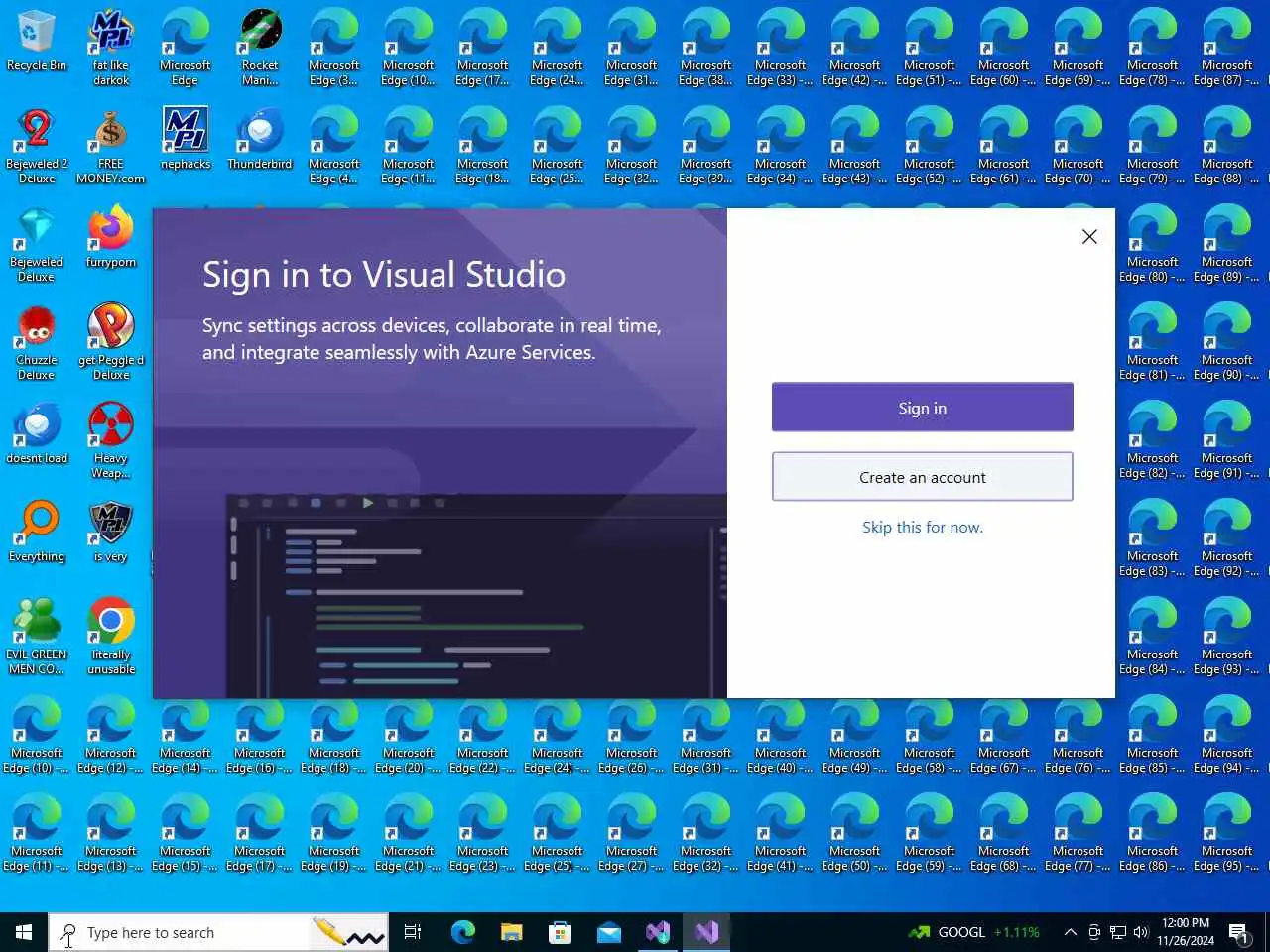Select the Microsoft Edge (52) shortcut
Screen dimensions: 1270x952
(930, 146)
